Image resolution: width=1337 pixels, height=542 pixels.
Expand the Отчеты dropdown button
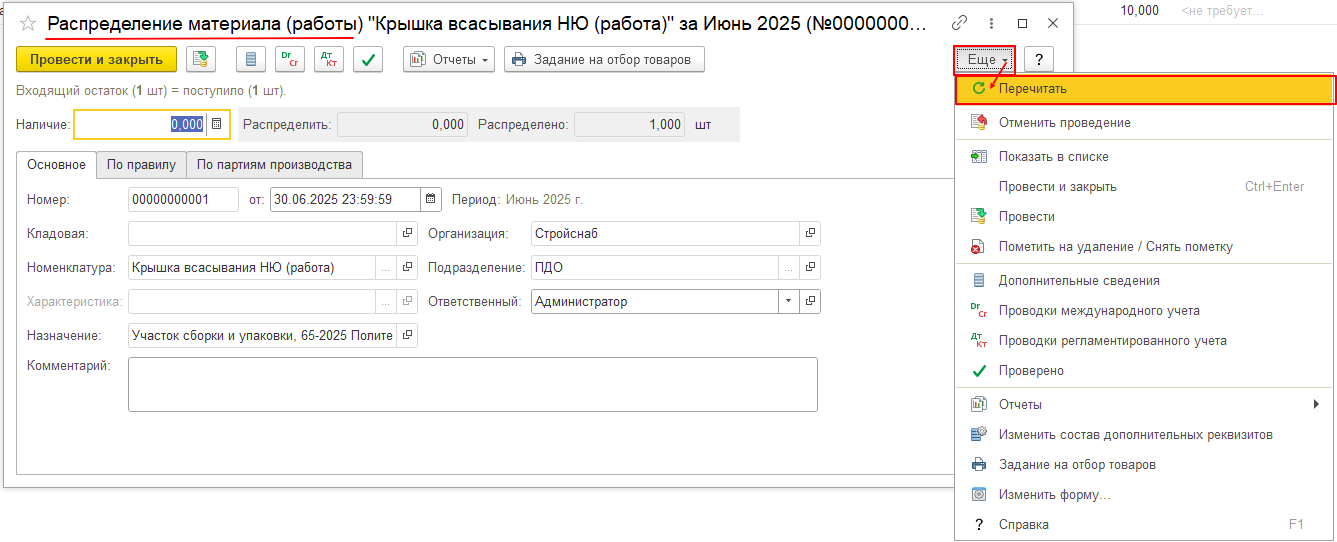click(449, 60)
